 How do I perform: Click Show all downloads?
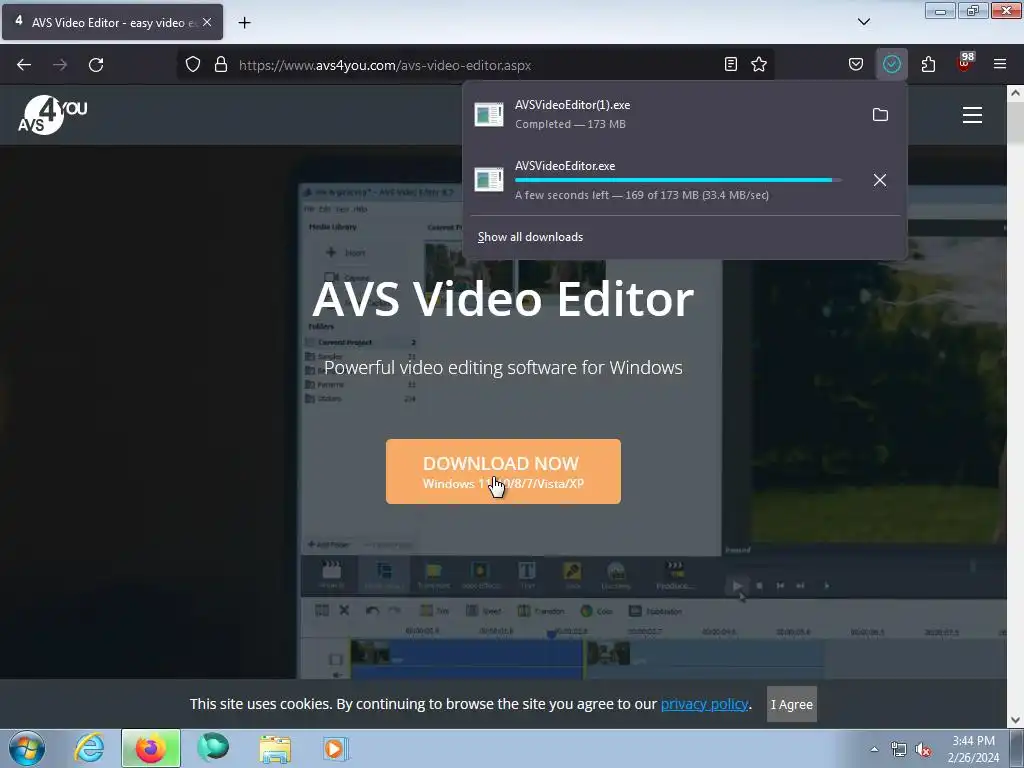coord(530,237)
